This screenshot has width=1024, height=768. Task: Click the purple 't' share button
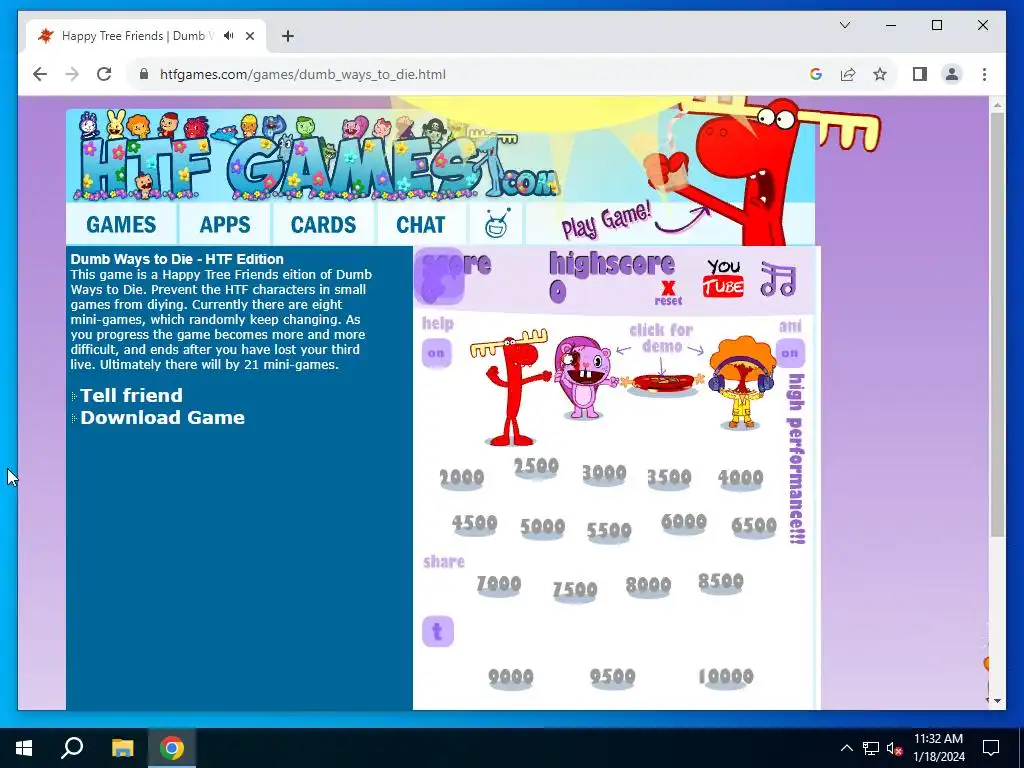pos(438,632)
